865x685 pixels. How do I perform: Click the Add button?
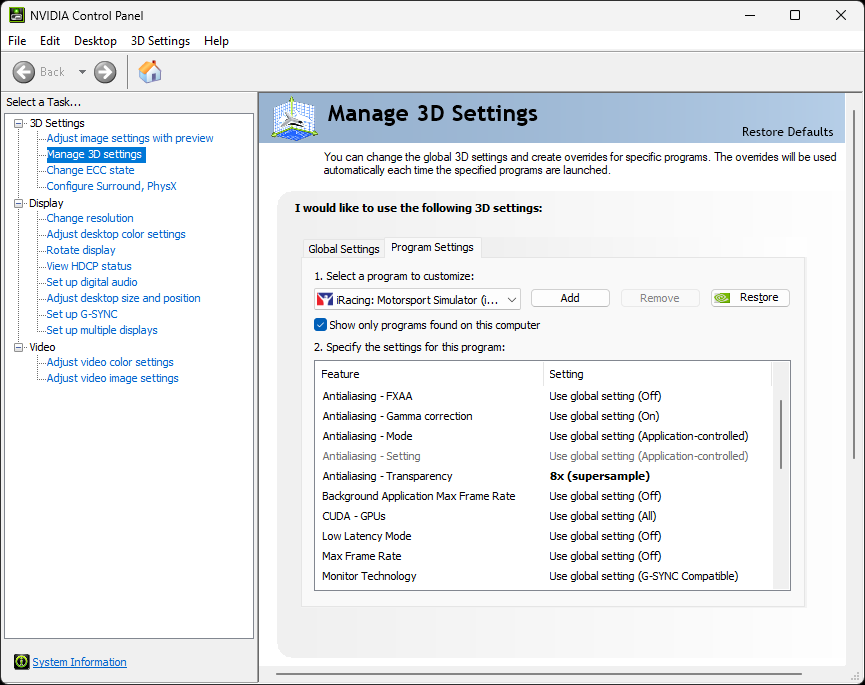click(570, 298)
